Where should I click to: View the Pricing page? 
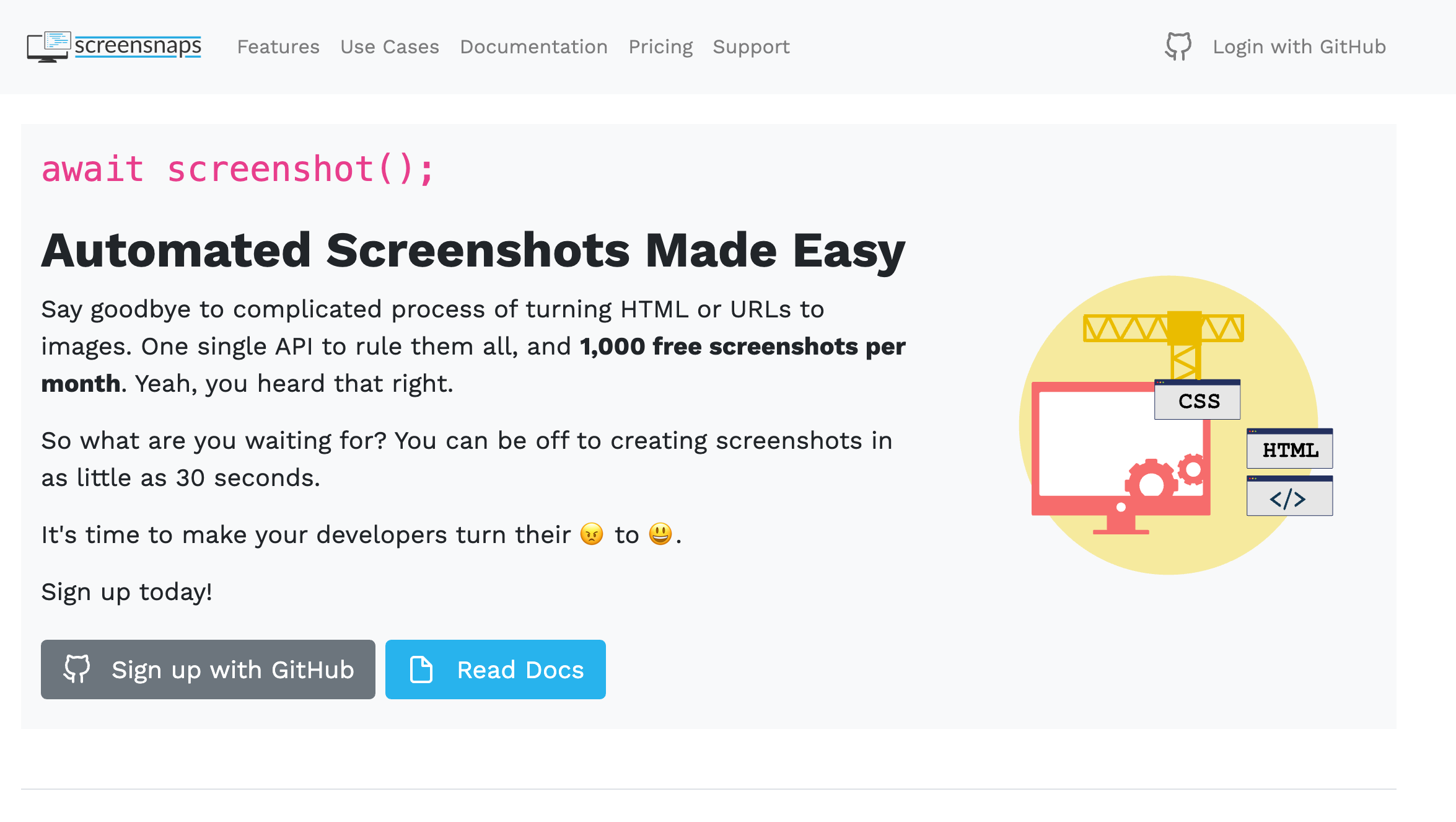(x=660, y=46)
